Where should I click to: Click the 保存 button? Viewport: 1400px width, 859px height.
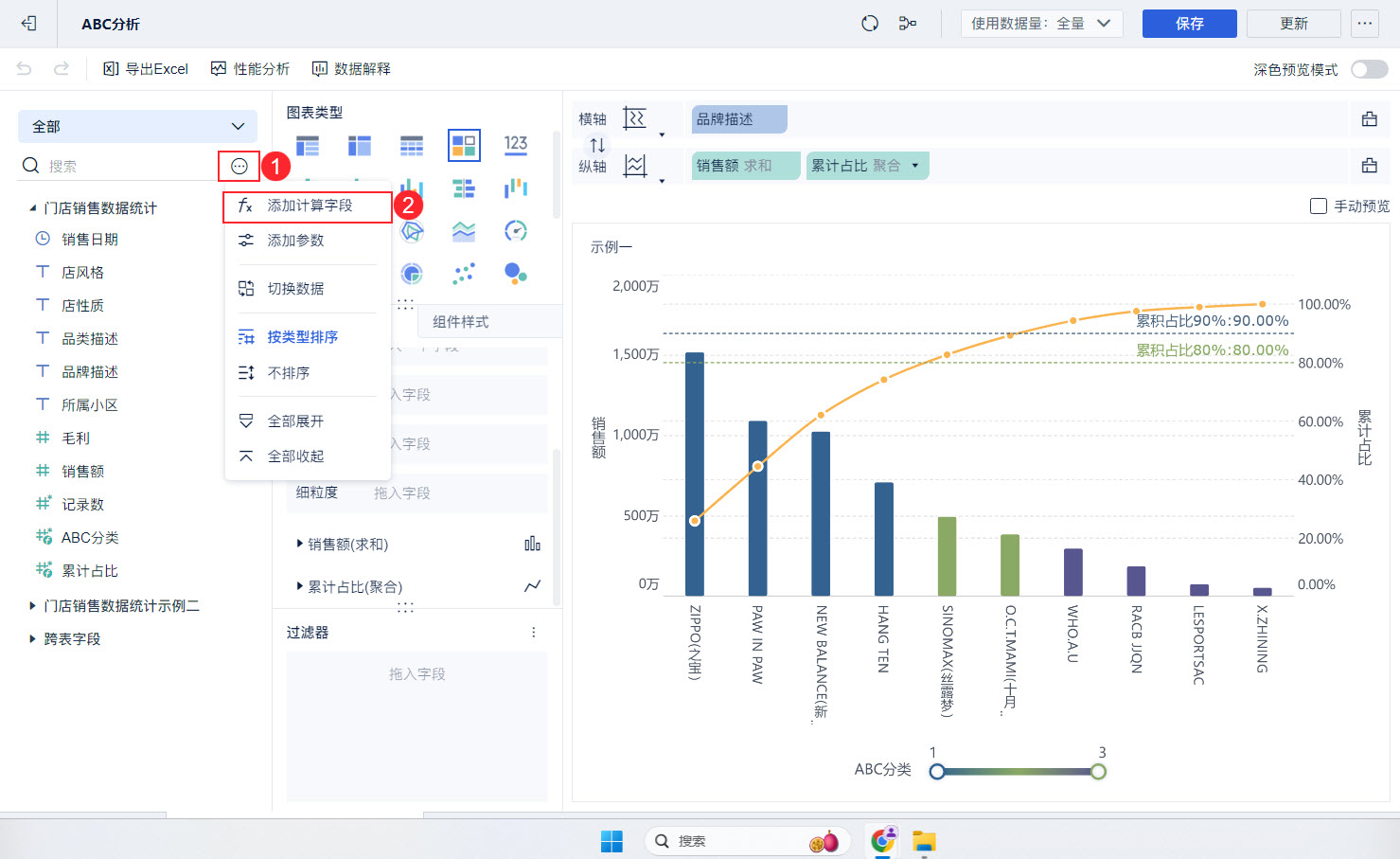click(x=1189, y=24)
